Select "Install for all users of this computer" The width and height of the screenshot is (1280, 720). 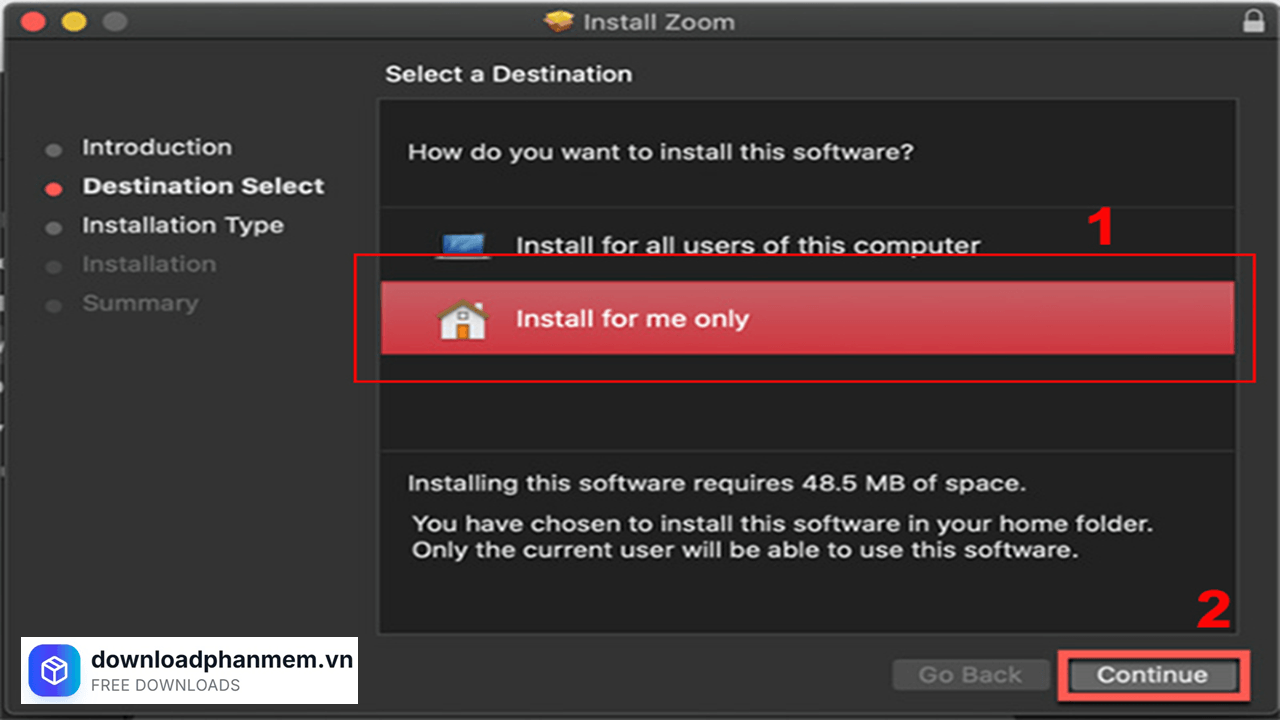click(x=747, y=246)
